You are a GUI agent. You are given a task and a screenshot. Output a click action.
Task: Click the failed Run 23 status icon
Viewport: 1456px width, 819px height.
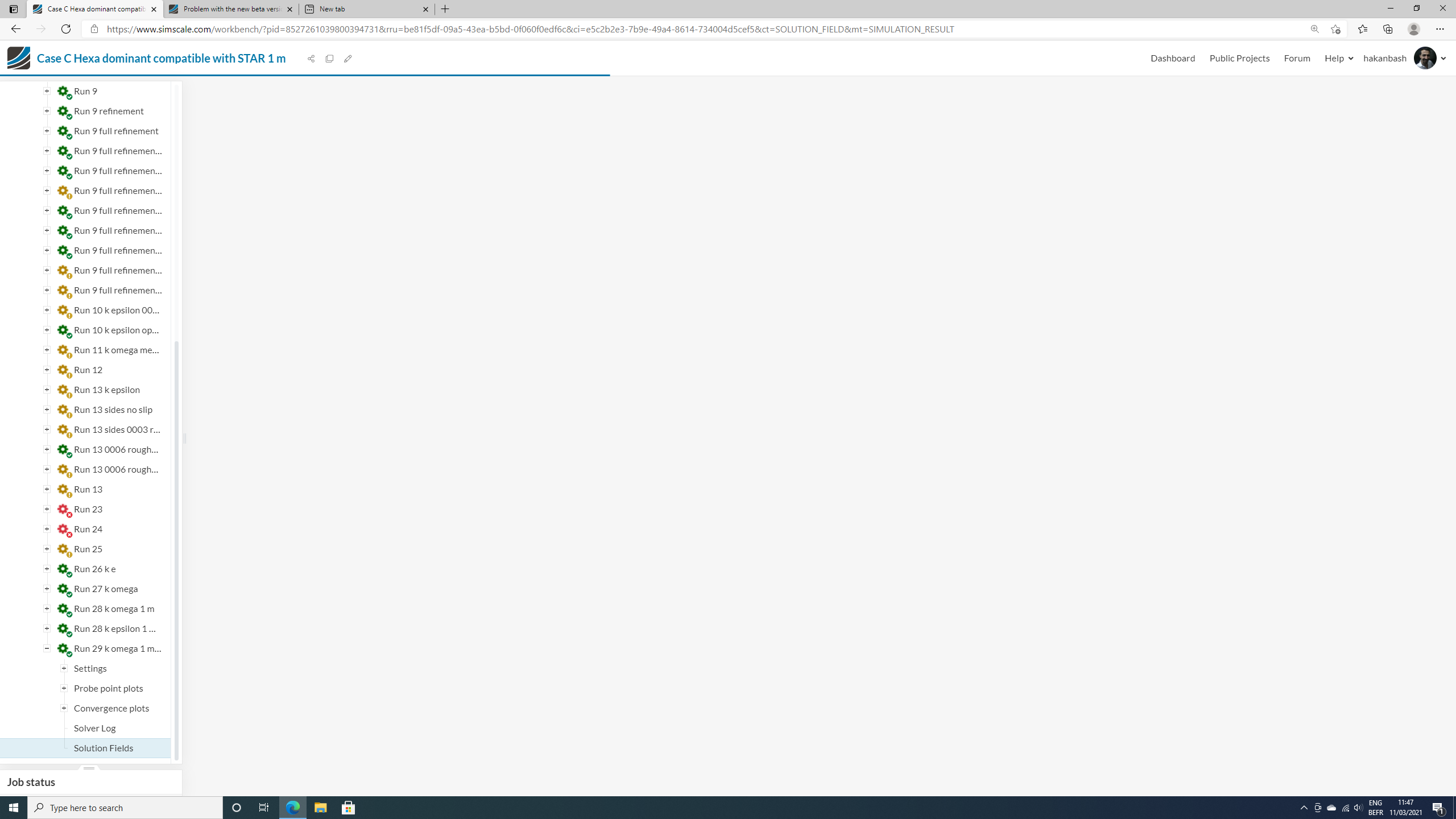click(64, 510)
